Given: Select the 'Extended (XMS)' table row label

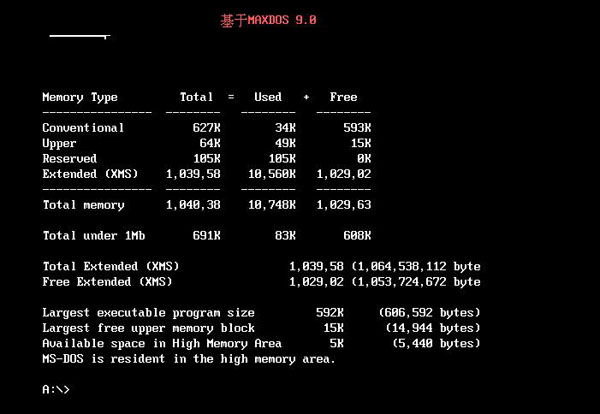Looking at the screenshot, I should pyautogui.click(x=90, y=174).
